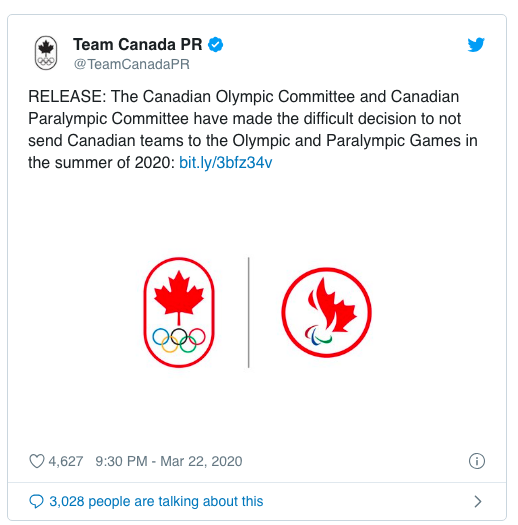518x525 pixels.
Task: Click the blue verified badge
Action: (216, 45)
